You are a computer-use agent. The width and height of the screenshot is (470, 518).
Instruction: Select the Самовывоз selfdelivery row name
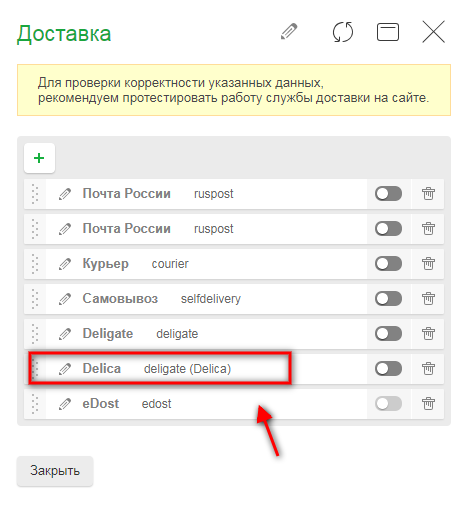pos(120,298)
